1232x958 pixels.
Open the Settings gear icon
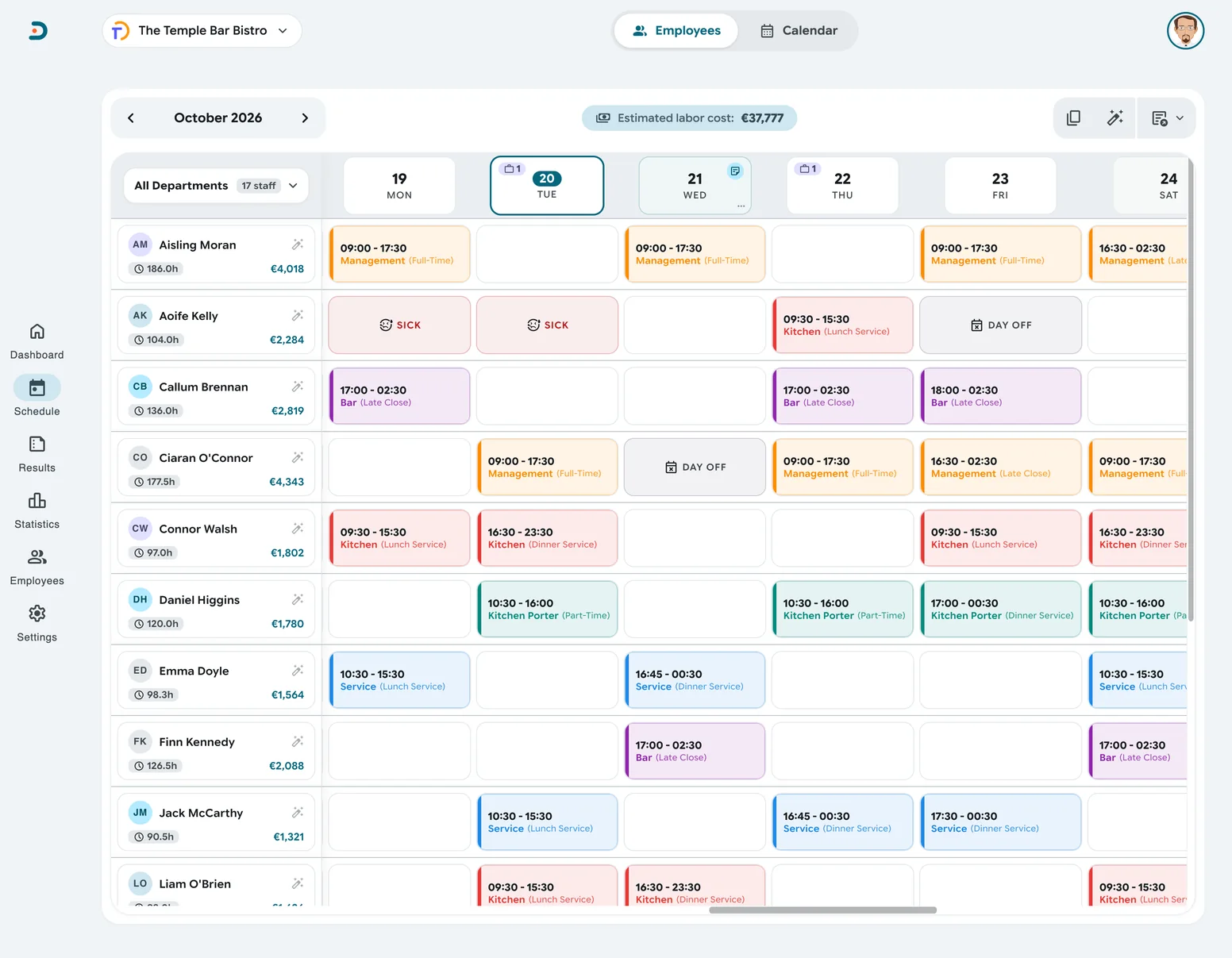click(37, 614)
